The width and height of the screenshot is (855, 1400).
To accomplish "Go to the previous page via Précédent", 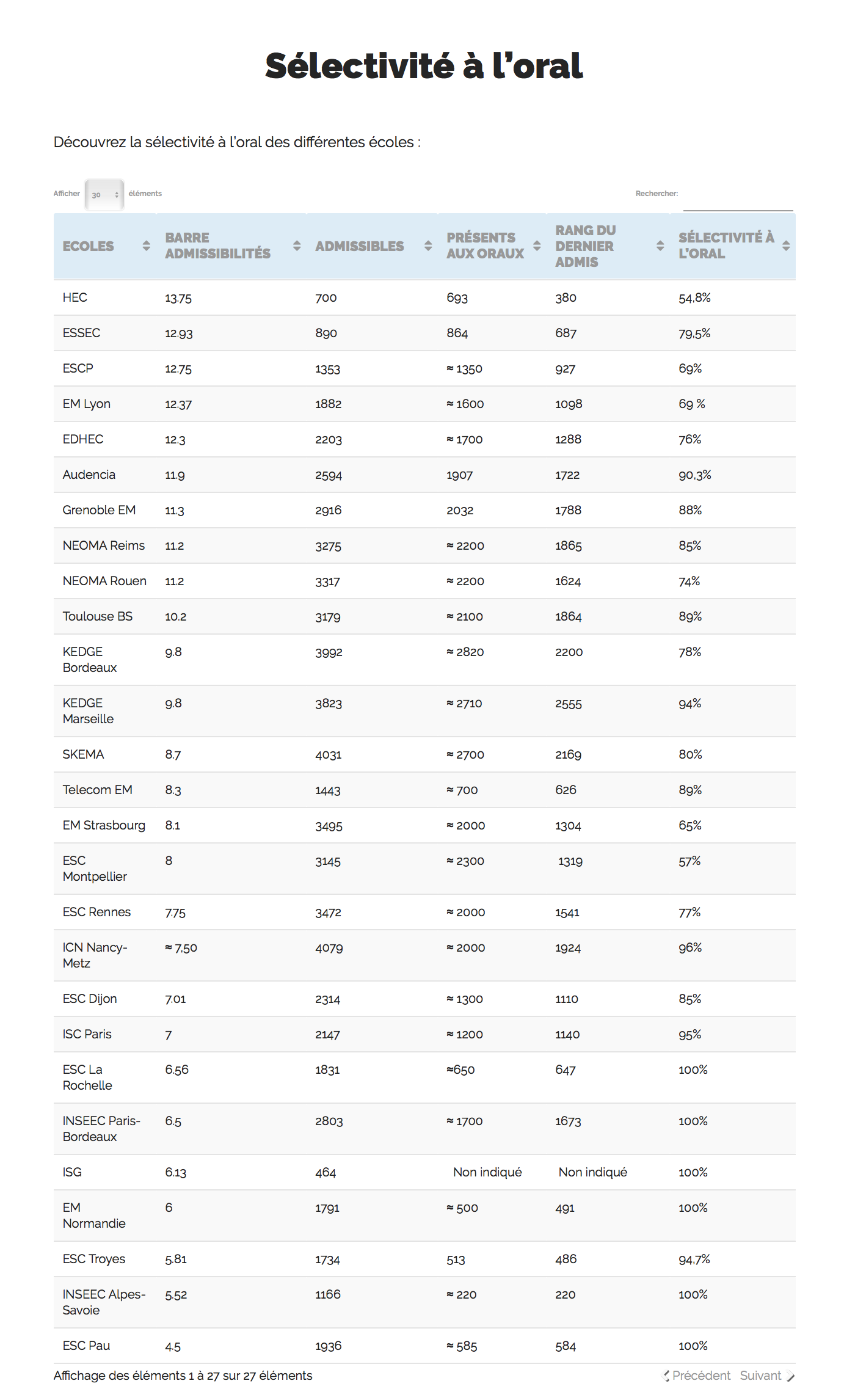I will [701, 1376].
